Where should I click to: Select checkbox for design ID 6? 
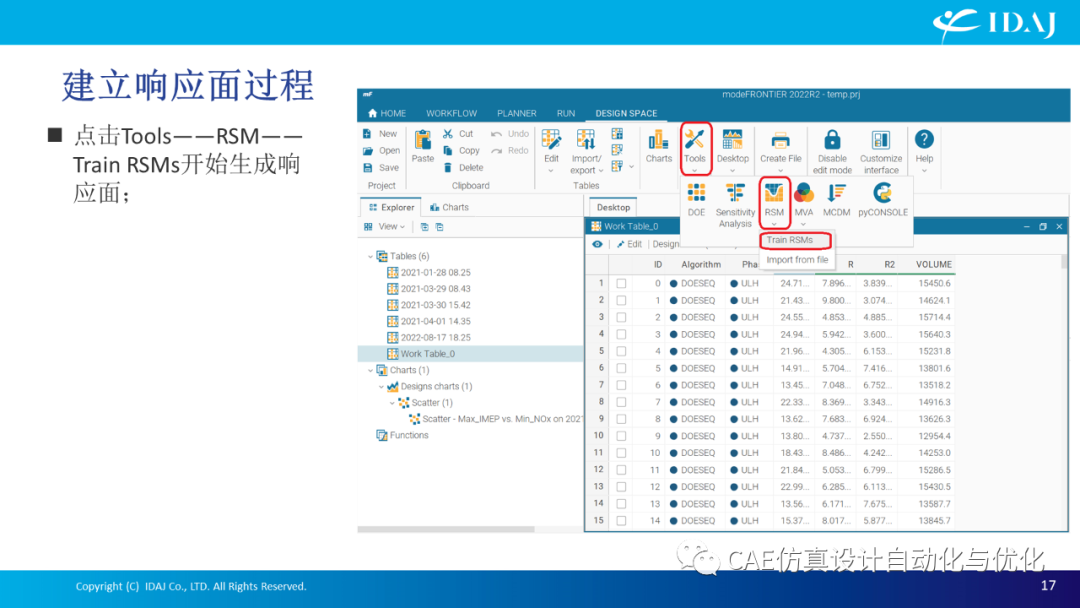pos(621,385)
